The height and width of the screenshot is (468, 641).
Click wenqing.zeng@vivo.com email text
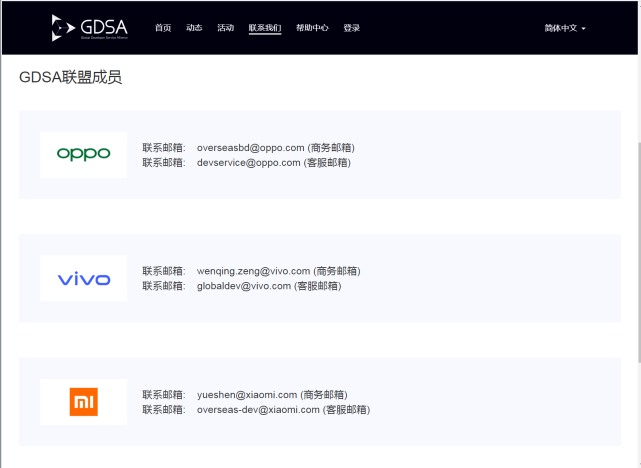click(x=253, y=271)
